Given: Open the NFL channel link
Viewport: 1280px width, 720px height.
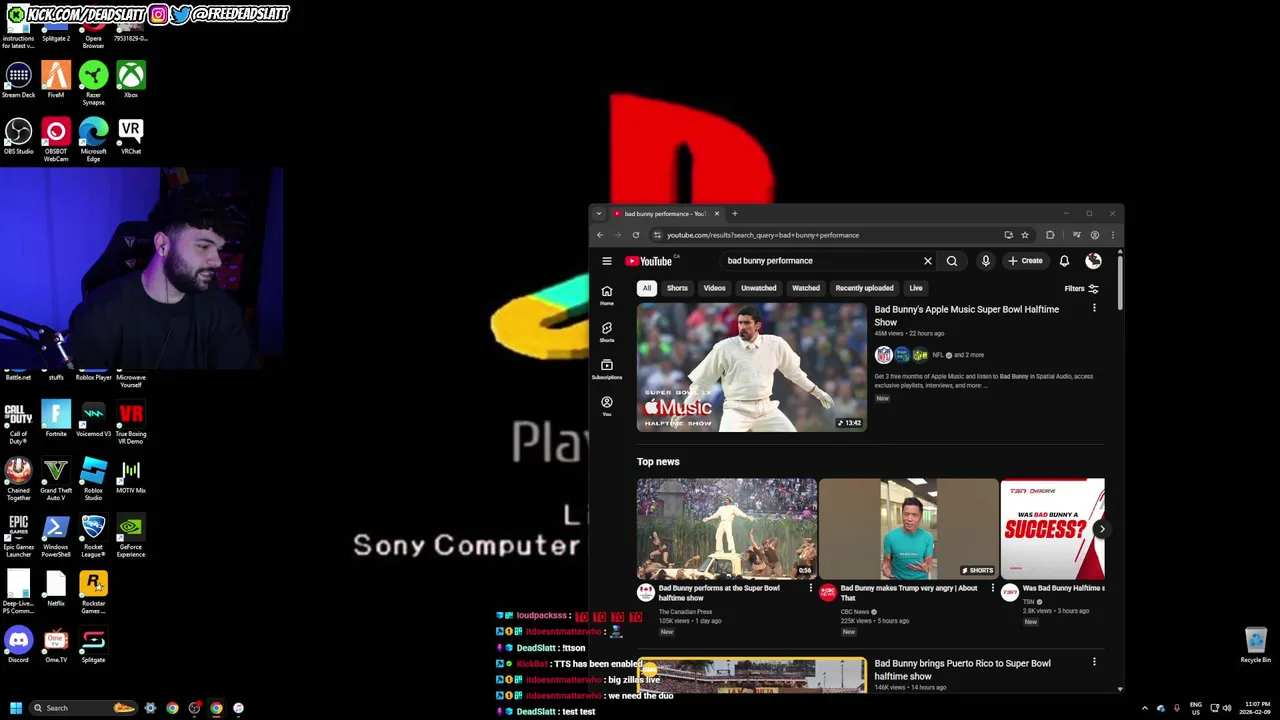Looking at the screenshot, I should point(938,355).
